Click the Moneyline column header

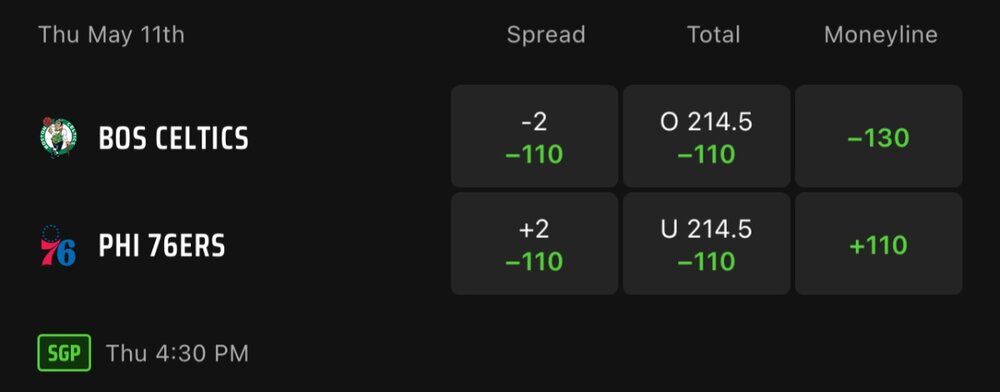(x=881, y=34)
